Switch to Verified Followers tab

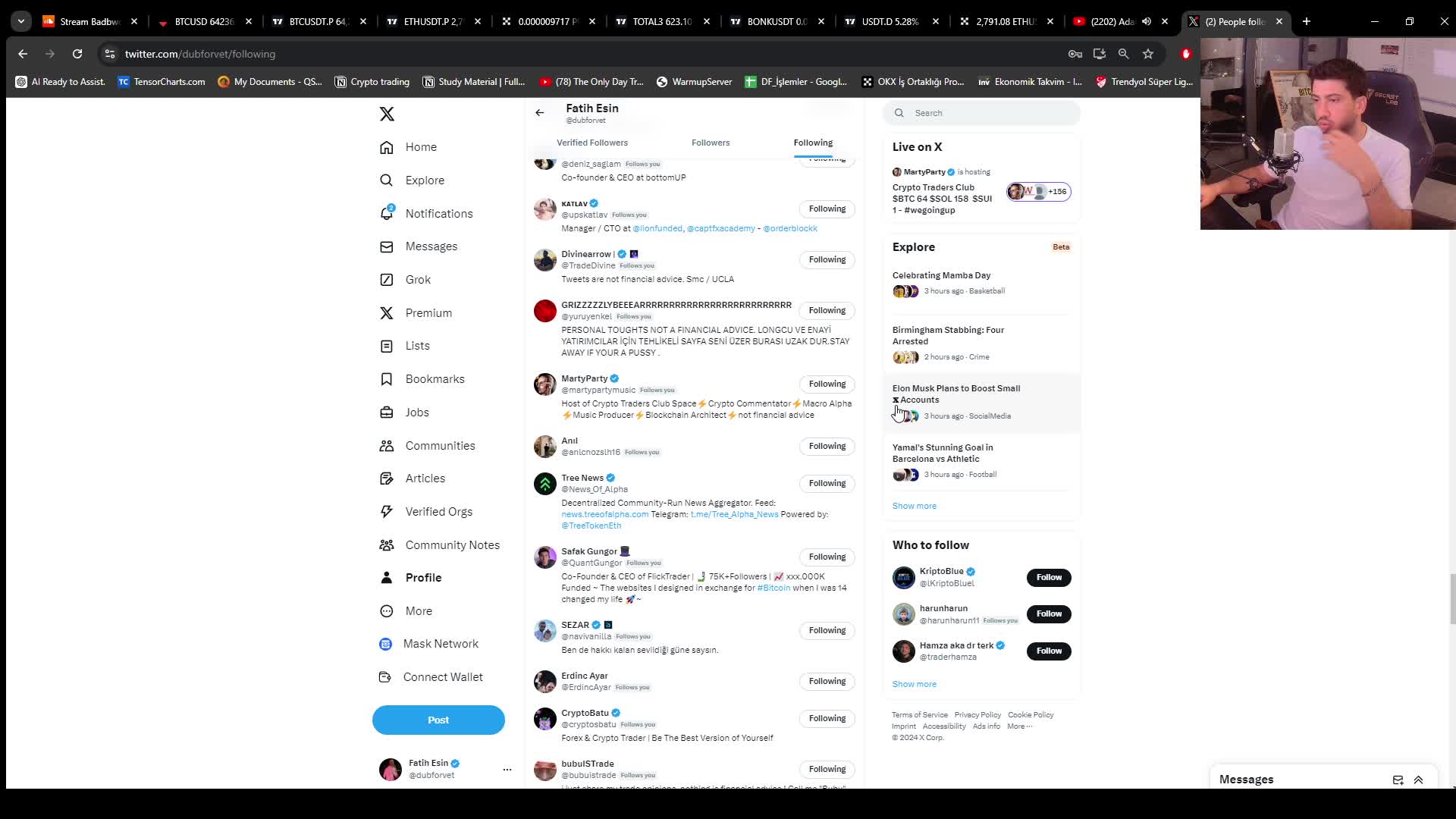(592, 143)
